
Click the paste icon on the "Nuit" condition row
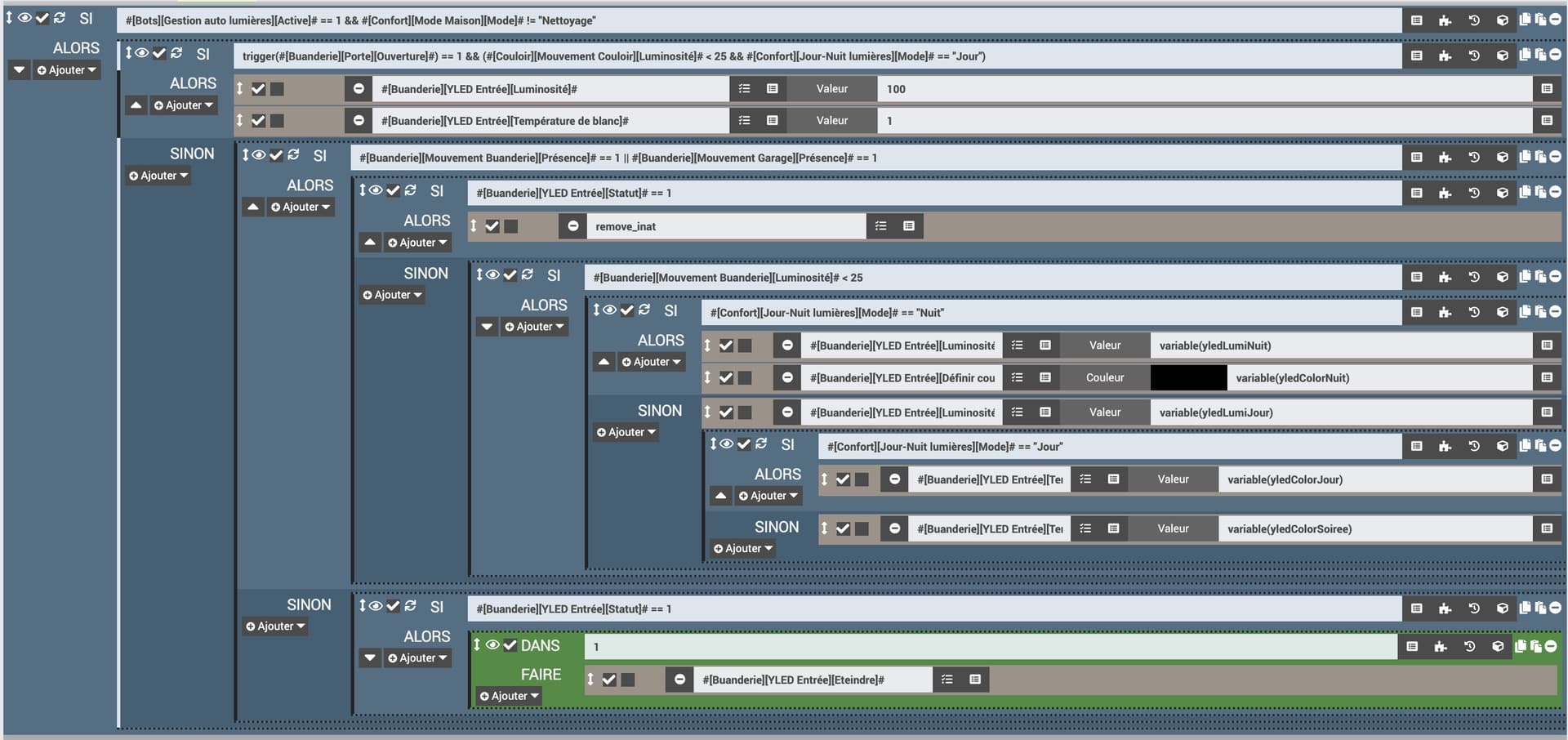click(1539, 312)
